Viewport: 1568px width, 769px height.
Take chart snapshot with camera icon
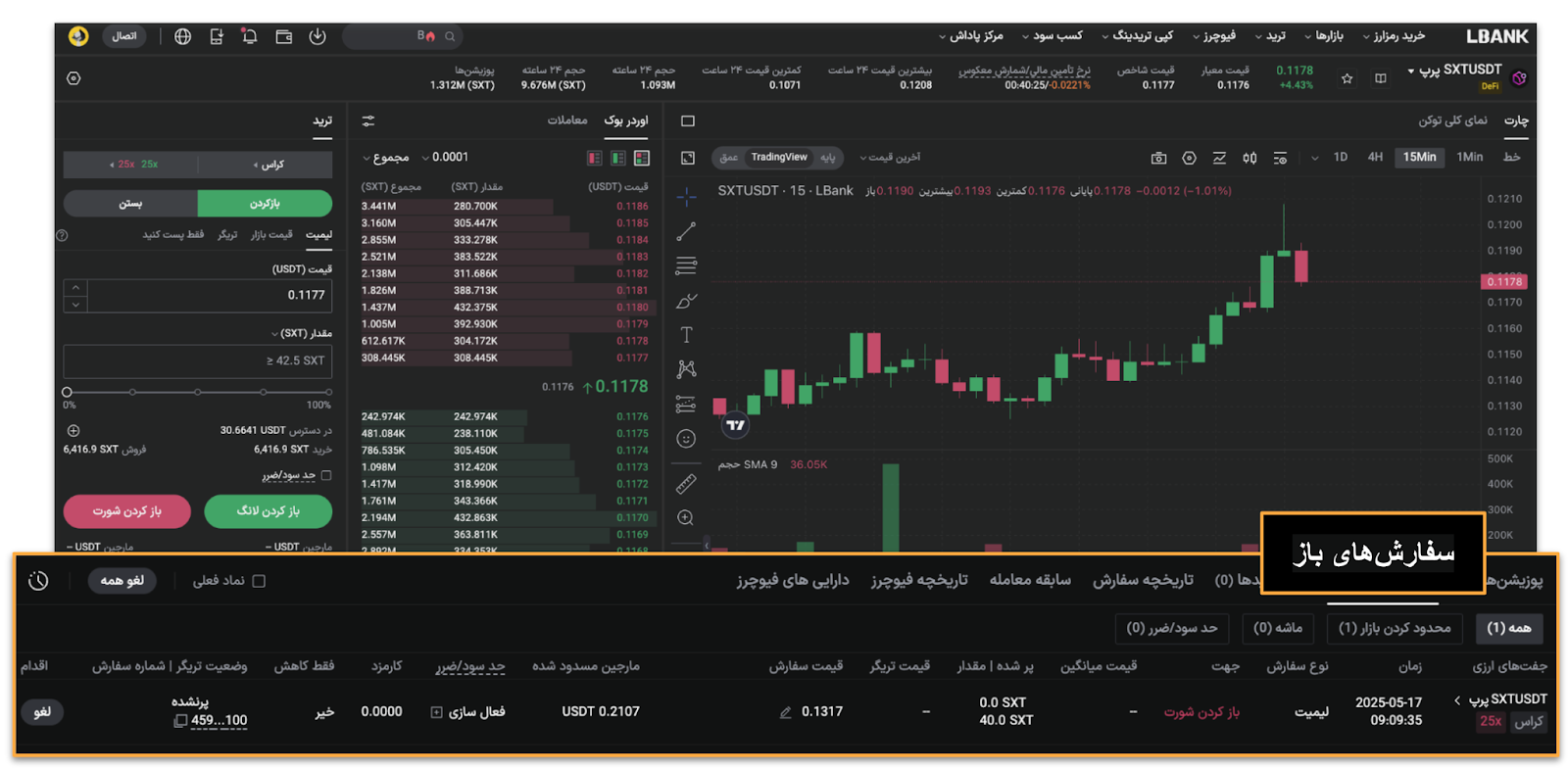(x=1158, y=158)
